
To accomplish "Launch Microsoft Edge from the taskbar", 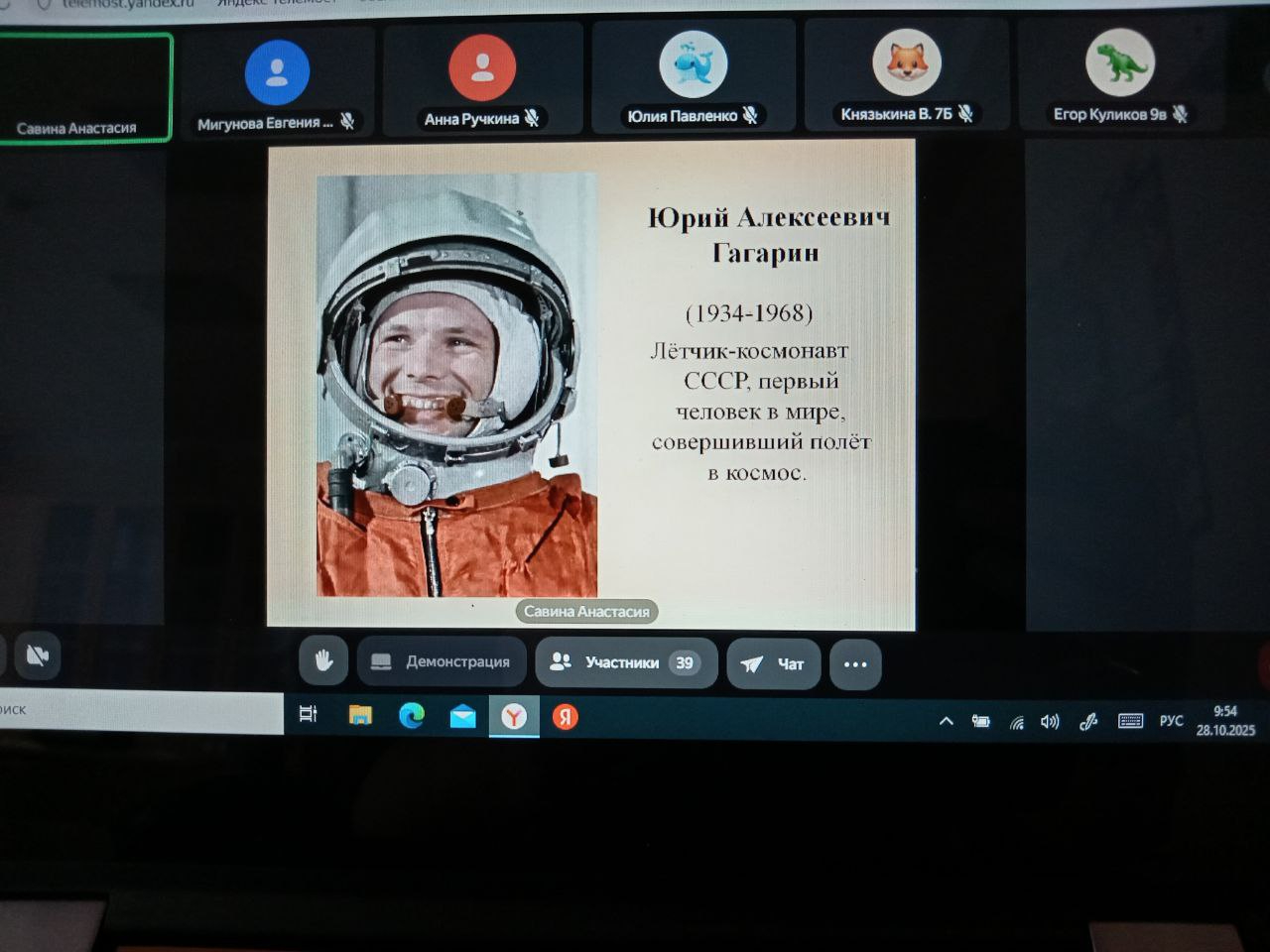I will tap(412, 716).
